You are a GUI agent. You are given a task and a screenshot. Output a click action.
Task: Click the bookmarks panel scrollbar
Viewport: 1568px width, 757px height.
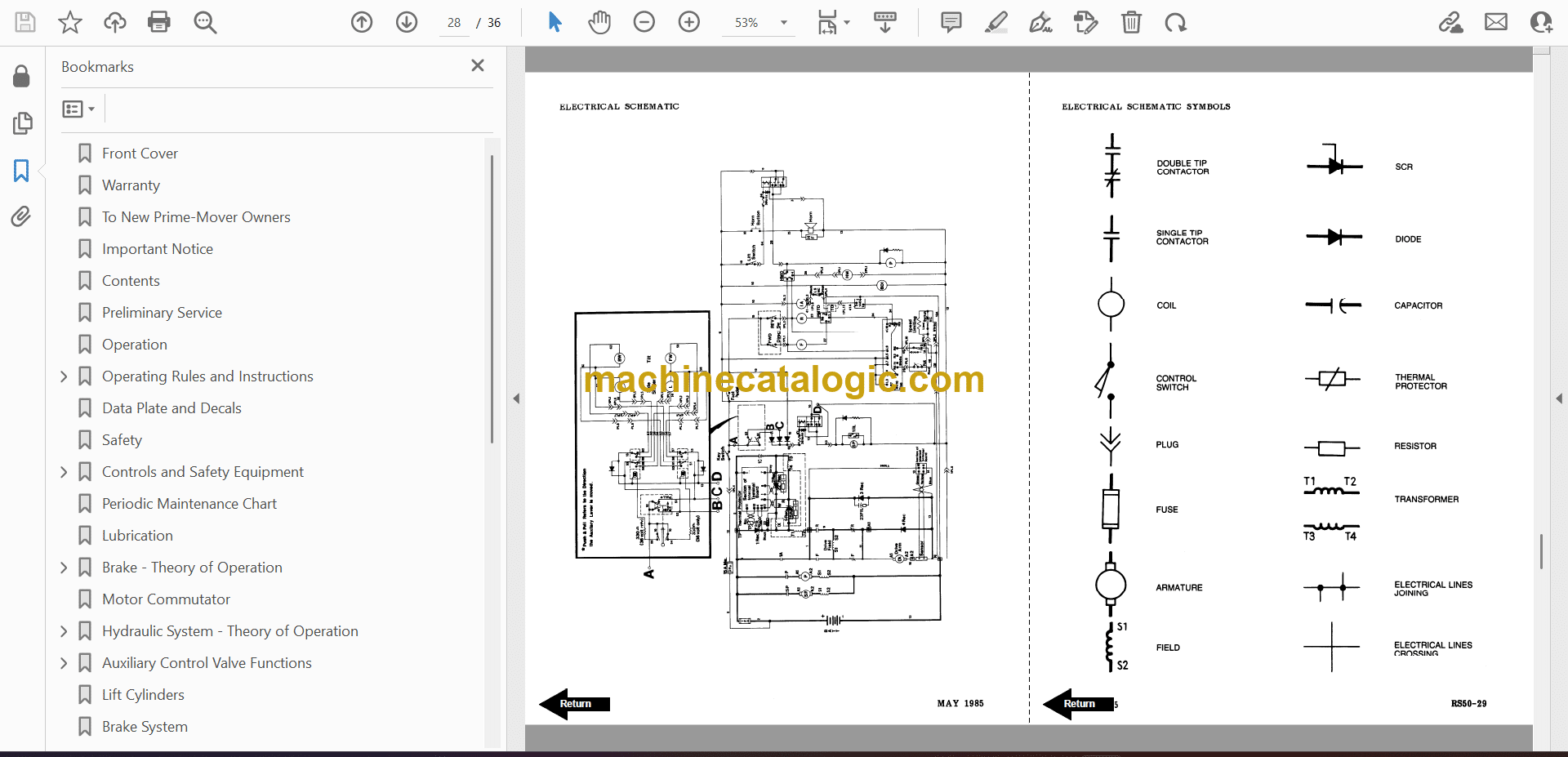492,300
